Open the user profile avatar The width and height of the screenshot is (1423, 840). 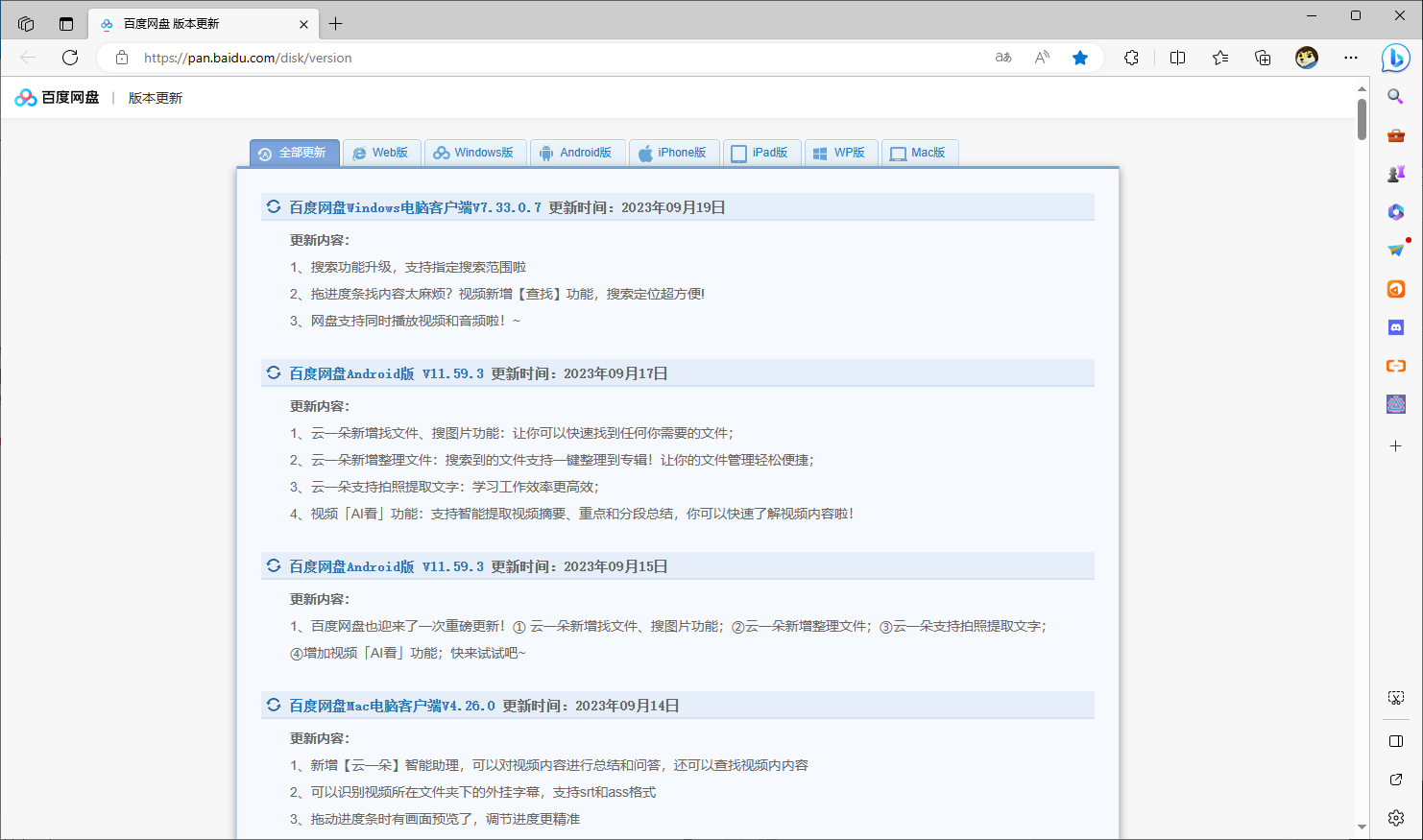[1307, 58]
